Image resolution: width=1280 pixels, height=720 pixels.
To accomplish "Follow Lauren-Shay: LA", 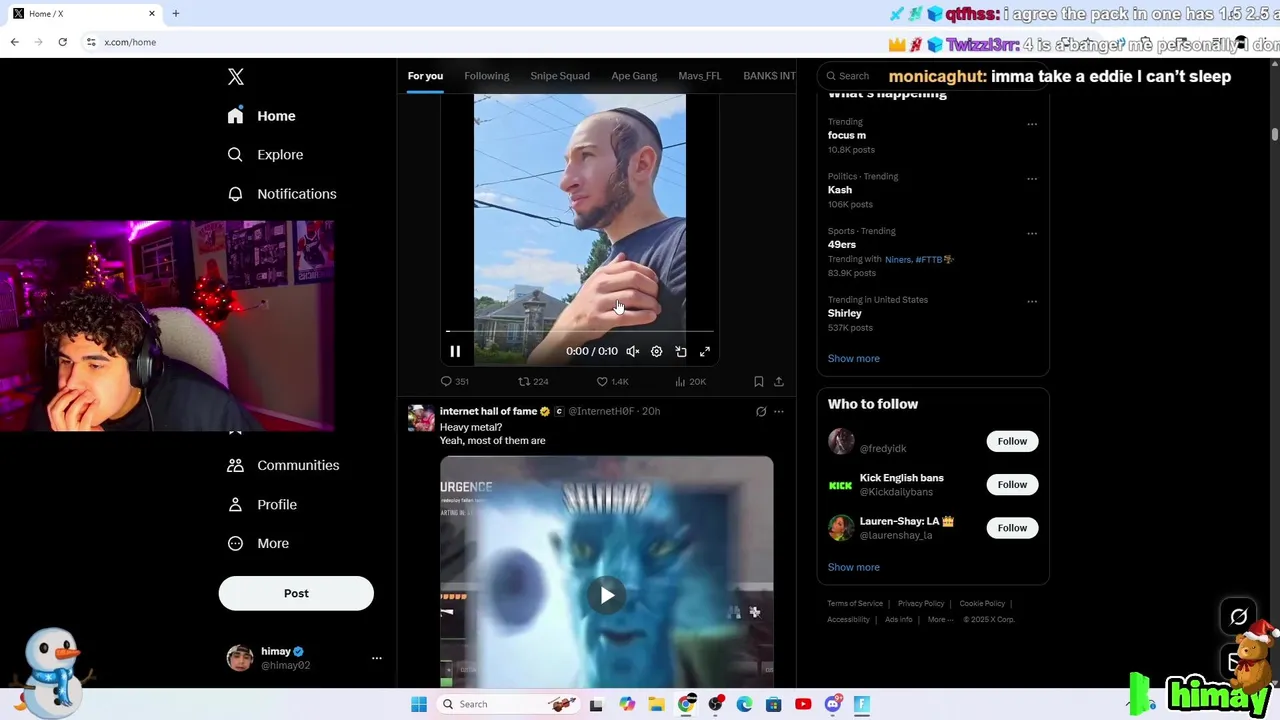I will click(x=1012, y=527).
